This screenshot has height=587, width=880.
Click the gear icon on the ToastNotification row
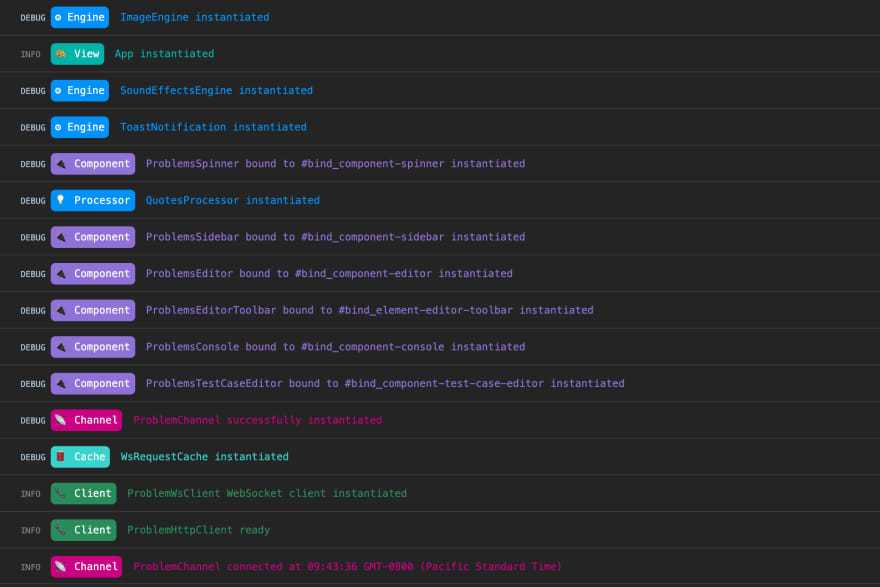point(58,127)
